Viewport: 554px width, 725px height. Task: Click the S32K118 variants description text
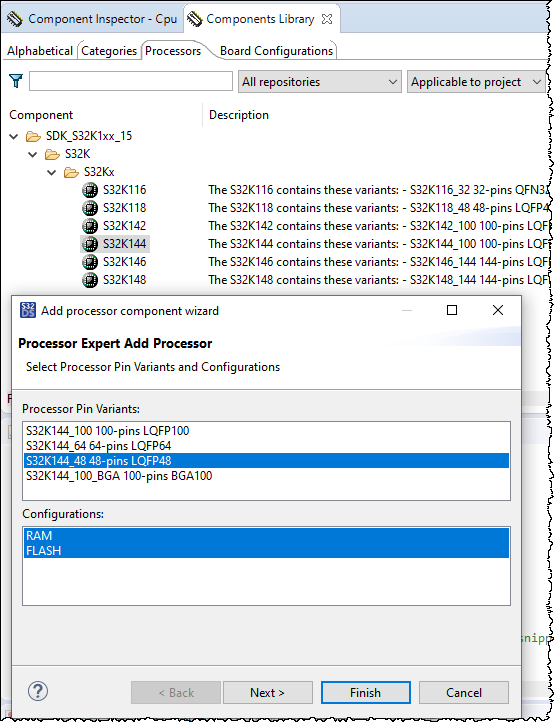[x=378, y=208]
